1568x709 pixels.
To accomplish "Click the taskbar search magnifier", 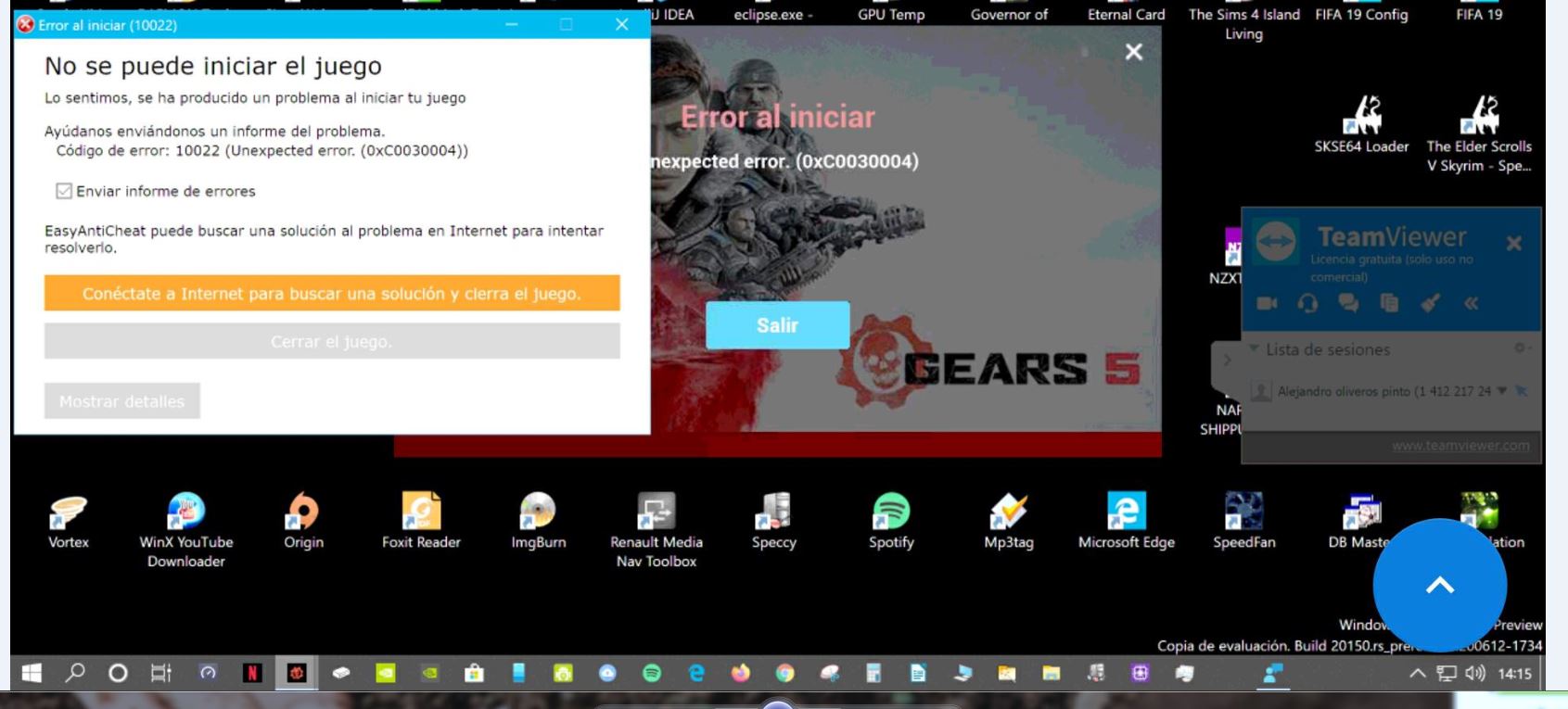I will [75, 674].
